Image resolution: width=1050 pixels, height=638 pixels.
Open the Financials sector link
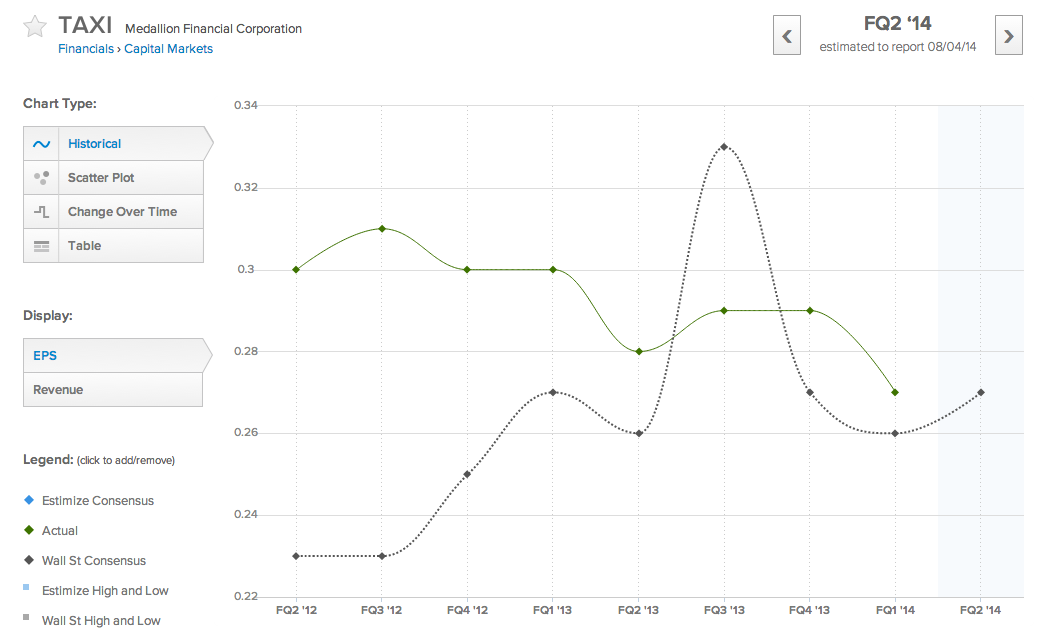coord(85,48)
